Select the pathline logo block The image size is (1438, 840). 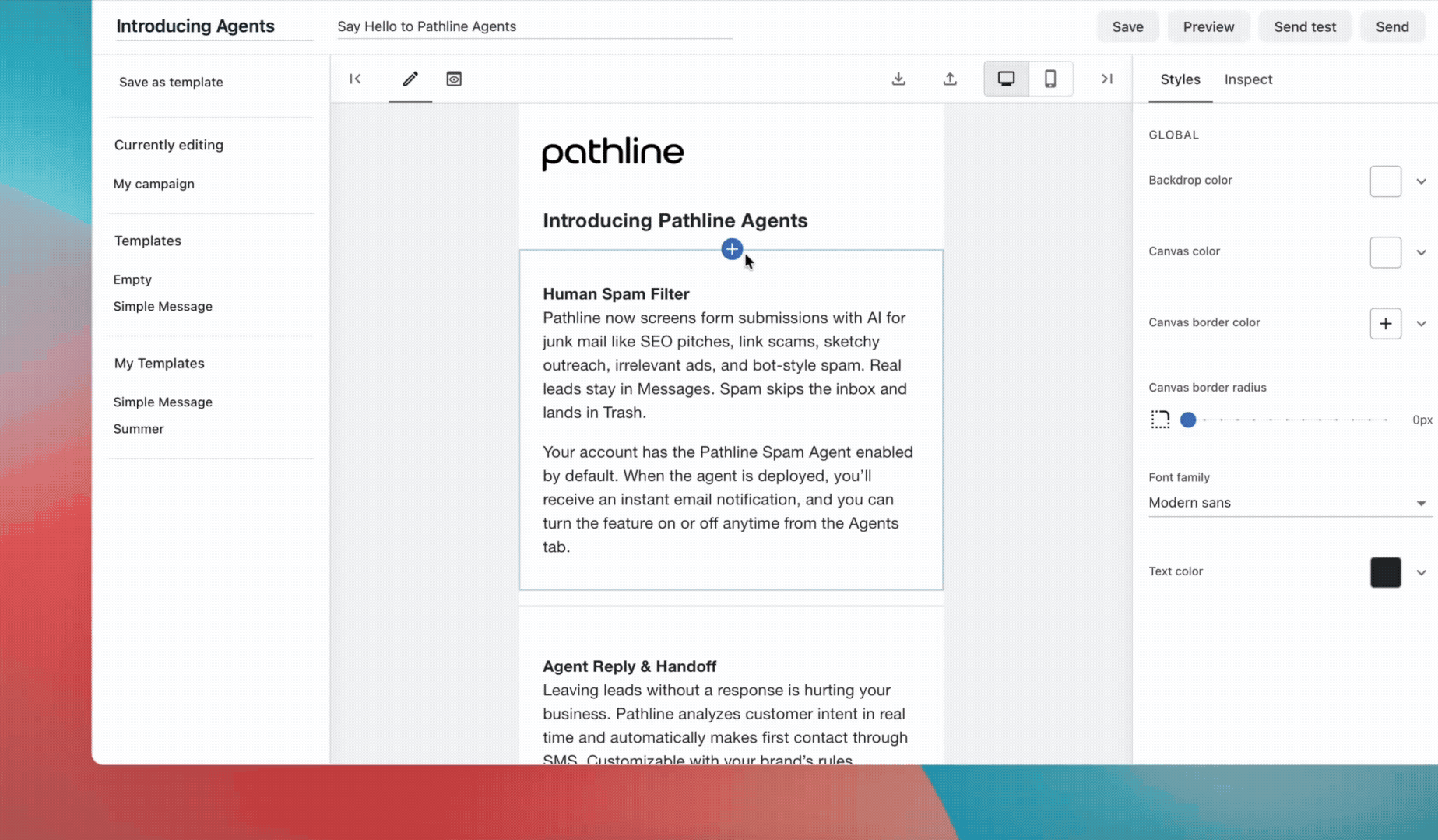pos(613,153)
